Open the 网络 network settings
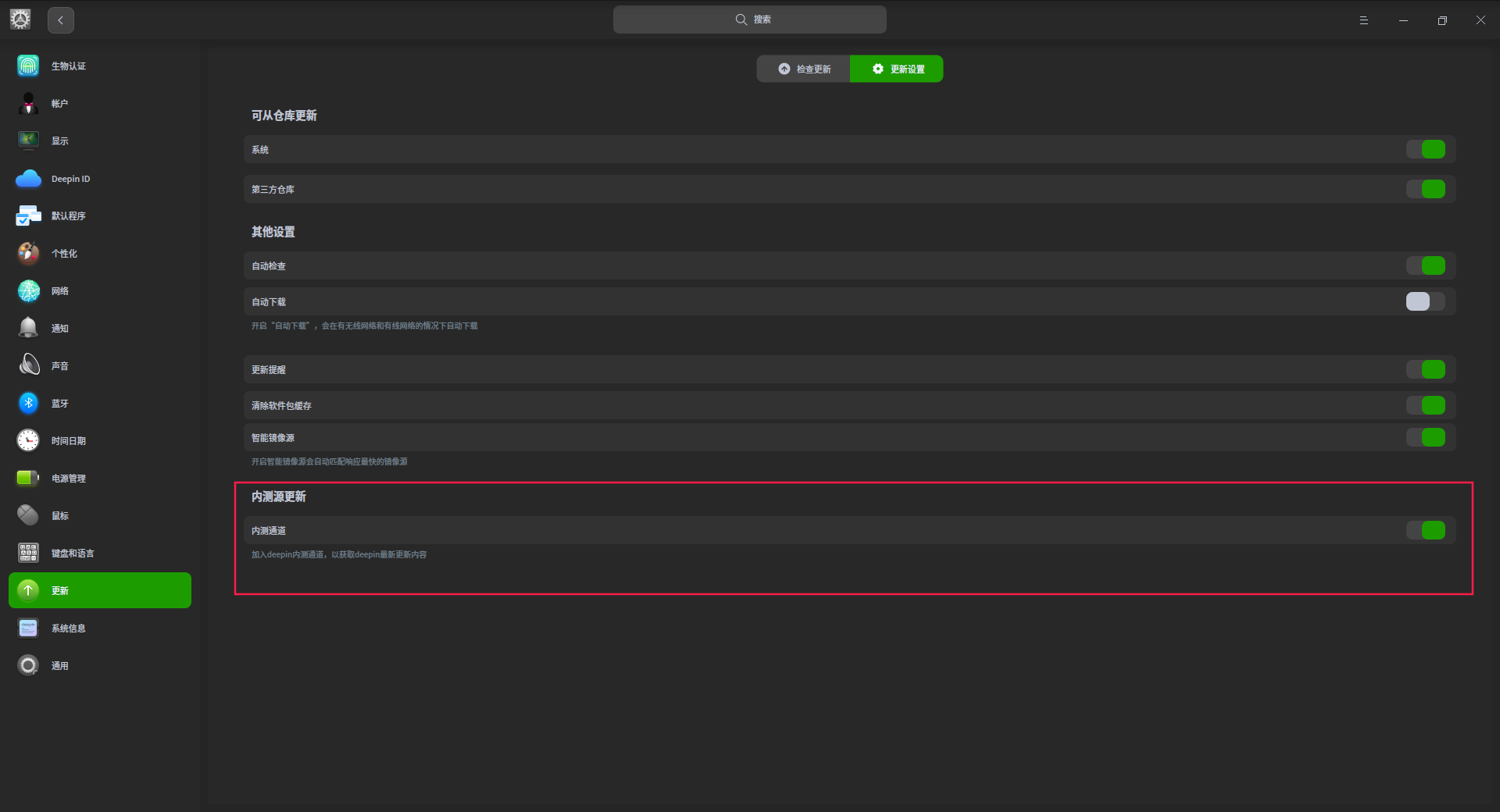Image resolution: width=1500 pixels, height=812 pixels. point(100,290)
